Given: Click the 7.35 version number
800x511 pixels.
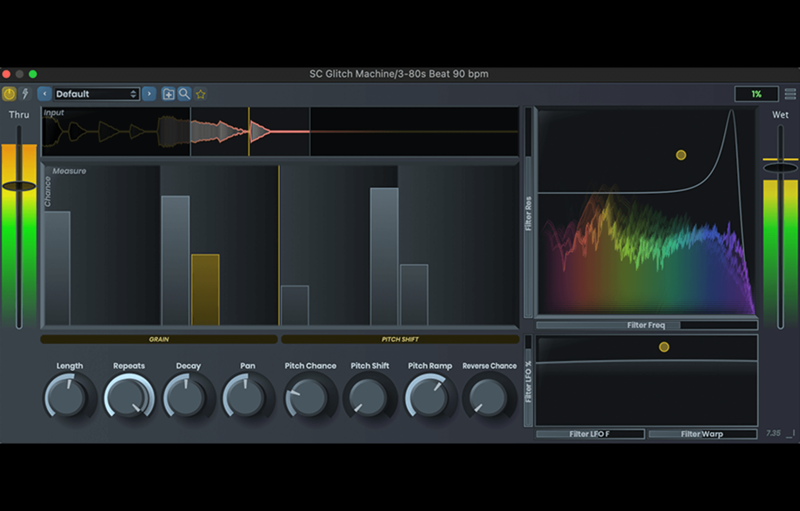Looking at the screenshot, I should point(773,433).
